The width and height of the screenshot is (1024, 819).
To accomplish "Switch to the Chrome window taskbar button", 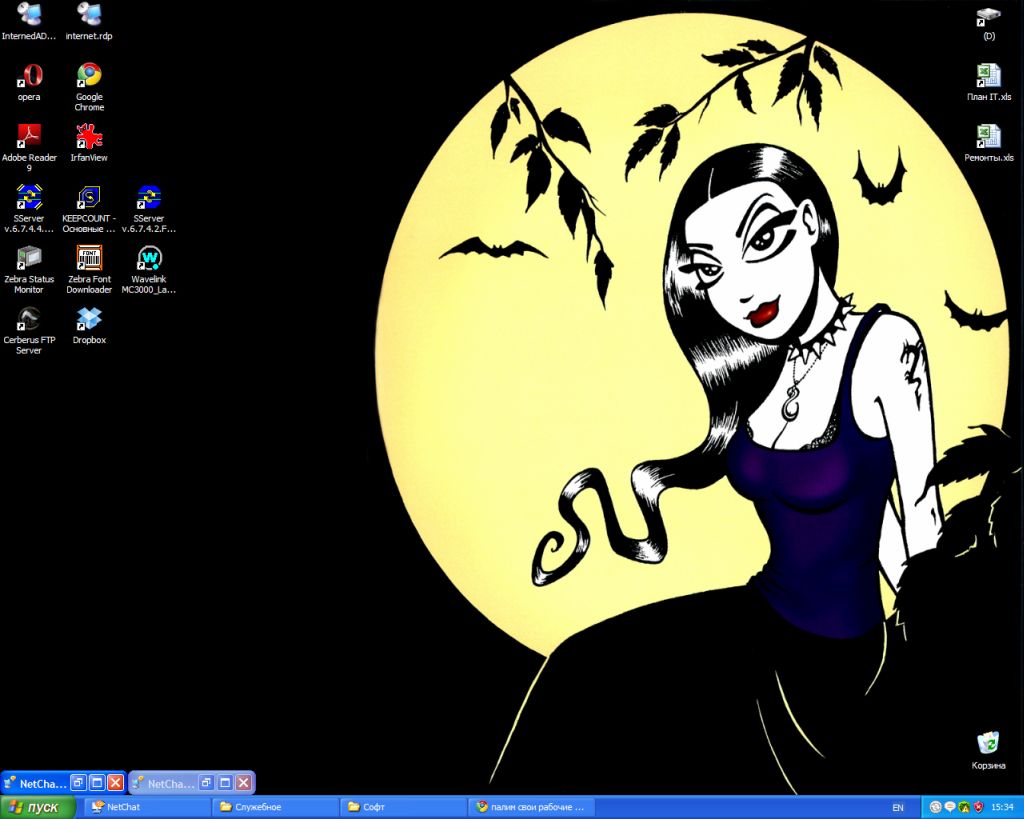I will (x=531, y=807).
